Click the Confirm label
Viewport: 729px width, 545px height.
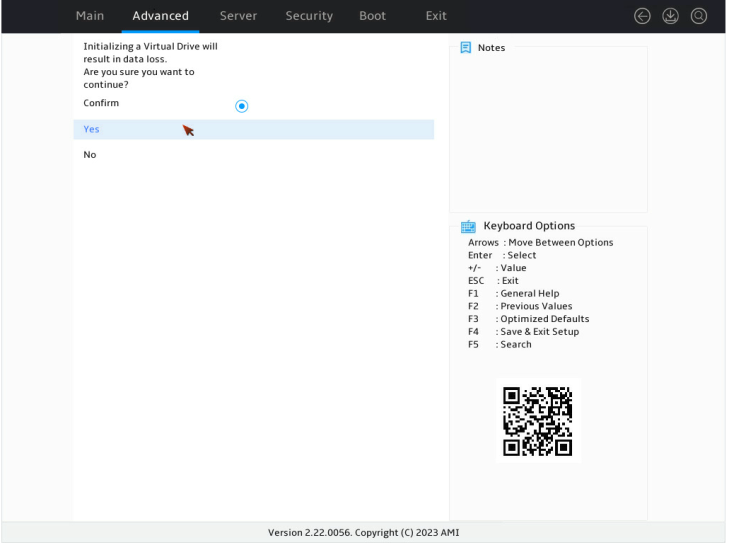pyautogui.click(x=101, y=103)
